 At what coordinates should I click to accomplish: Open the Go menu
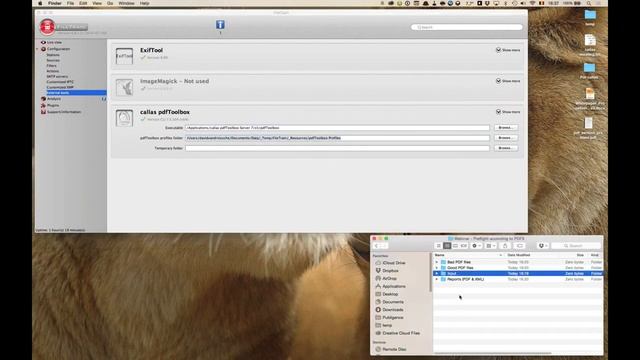tap(110, 3)
